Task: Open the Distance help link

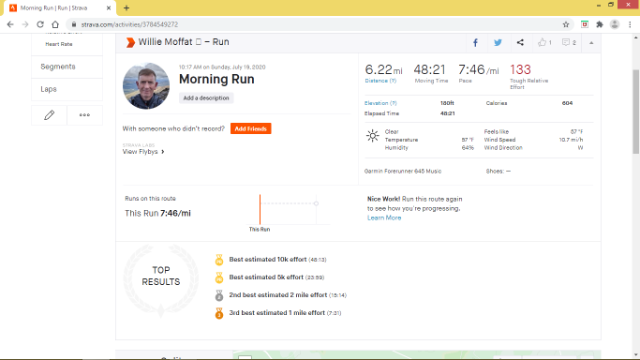Action: pyautogui.click(x=380, y=81)
